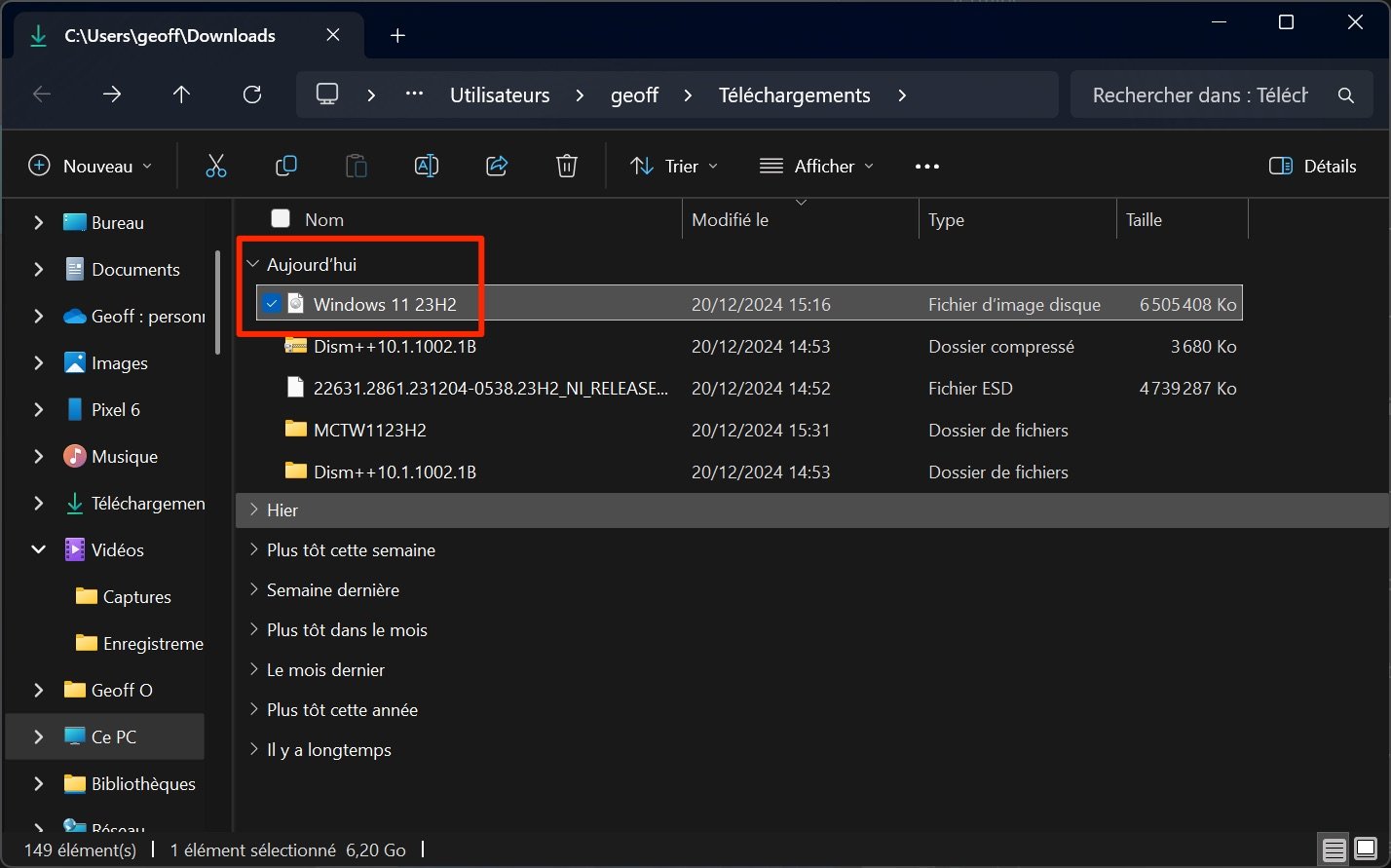Toggle the select-all checkbox next to Nom
Image resolution: width=1391 pixels, height=868 pixels.
281,218
